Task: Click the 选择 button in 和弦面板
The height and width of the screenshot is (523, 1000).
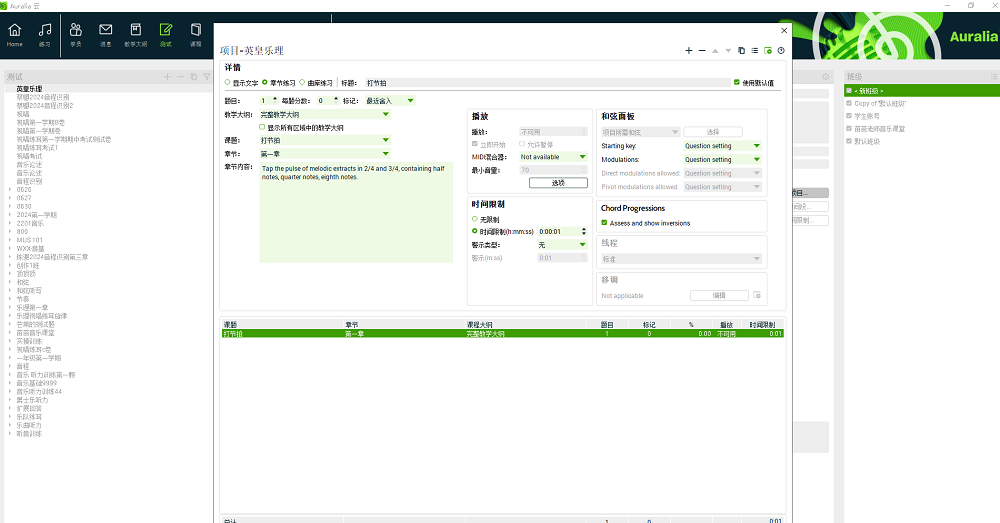Action: point(712,131)
